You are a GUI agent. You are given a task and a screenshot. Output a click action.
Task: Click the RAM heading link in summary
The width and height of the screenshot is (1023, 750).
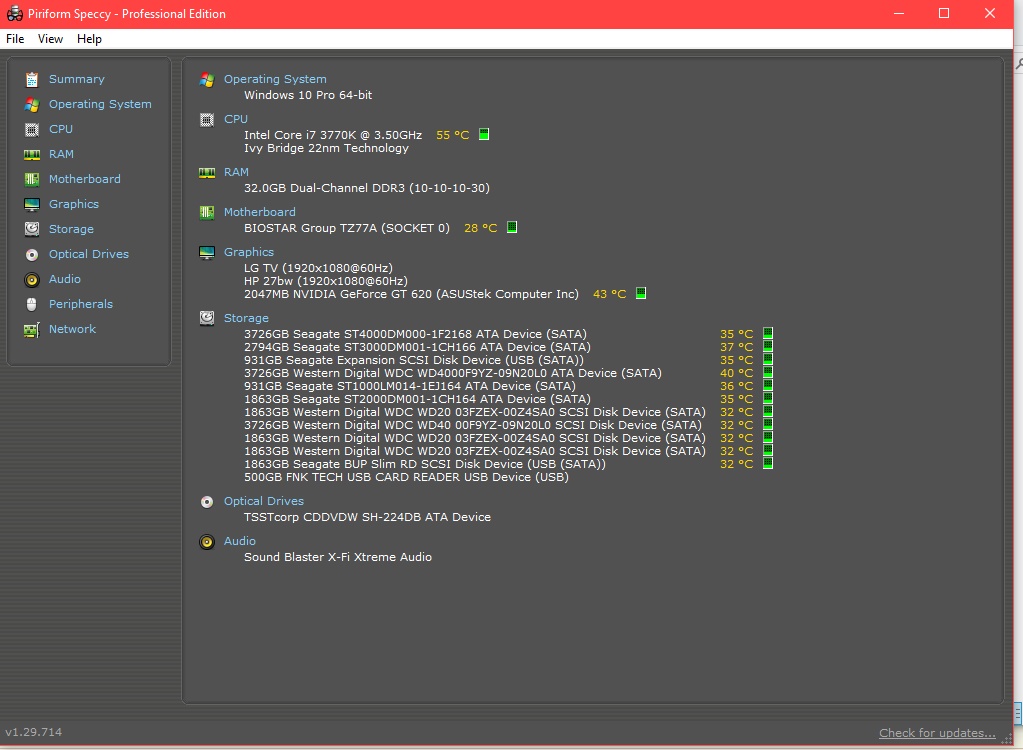pos(236,172)
